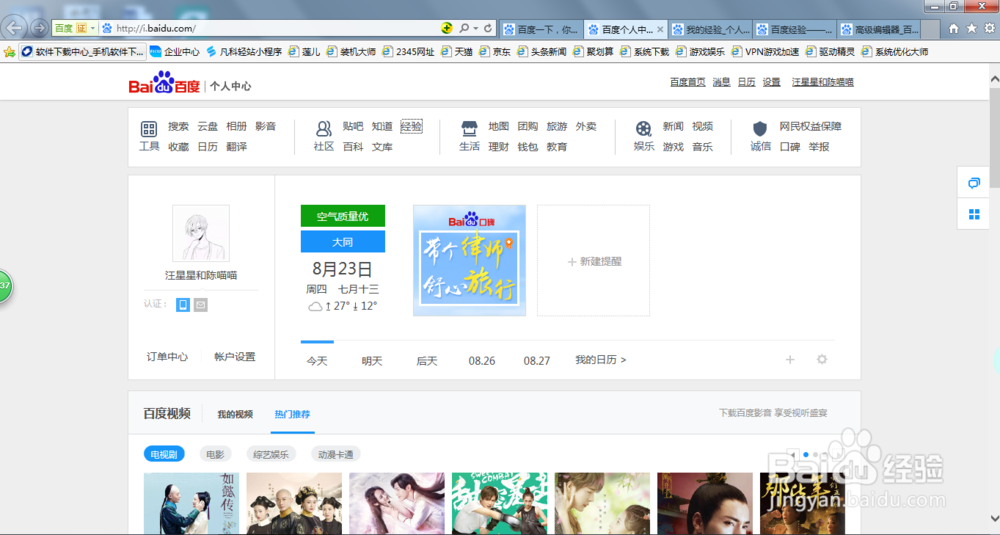Viewport: 1000px width, 535px height.
Task: Open browser settings gear icon
Action: coord(989,28)
